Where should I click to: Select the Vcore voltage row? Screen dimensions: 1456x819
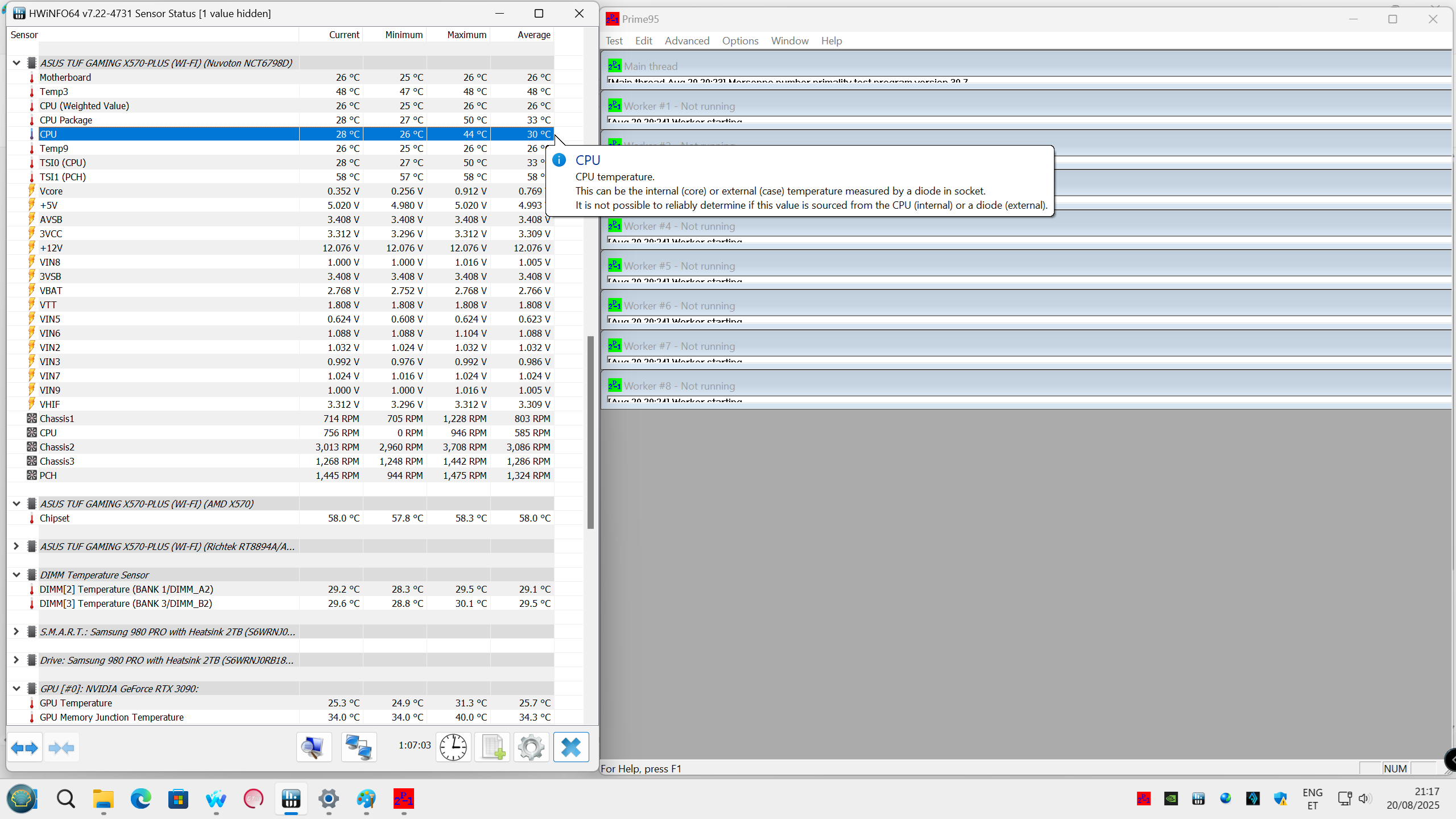[x=280, y=191]
